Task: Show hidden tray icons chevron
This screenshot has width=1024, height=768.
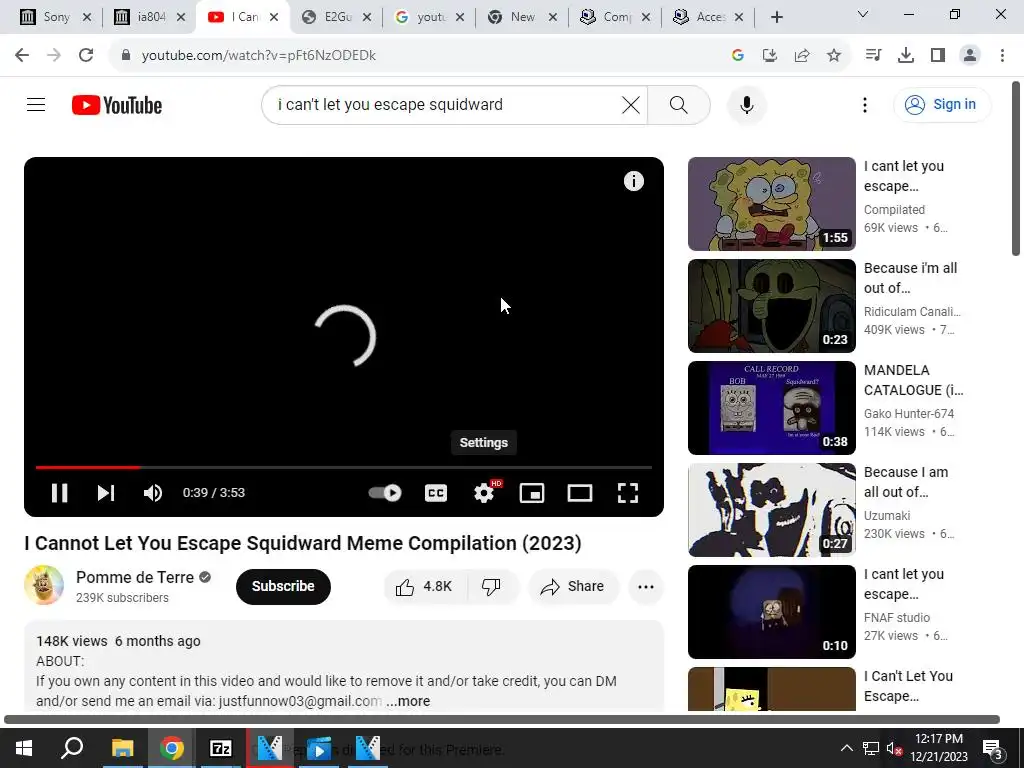Action: (846, 748)
